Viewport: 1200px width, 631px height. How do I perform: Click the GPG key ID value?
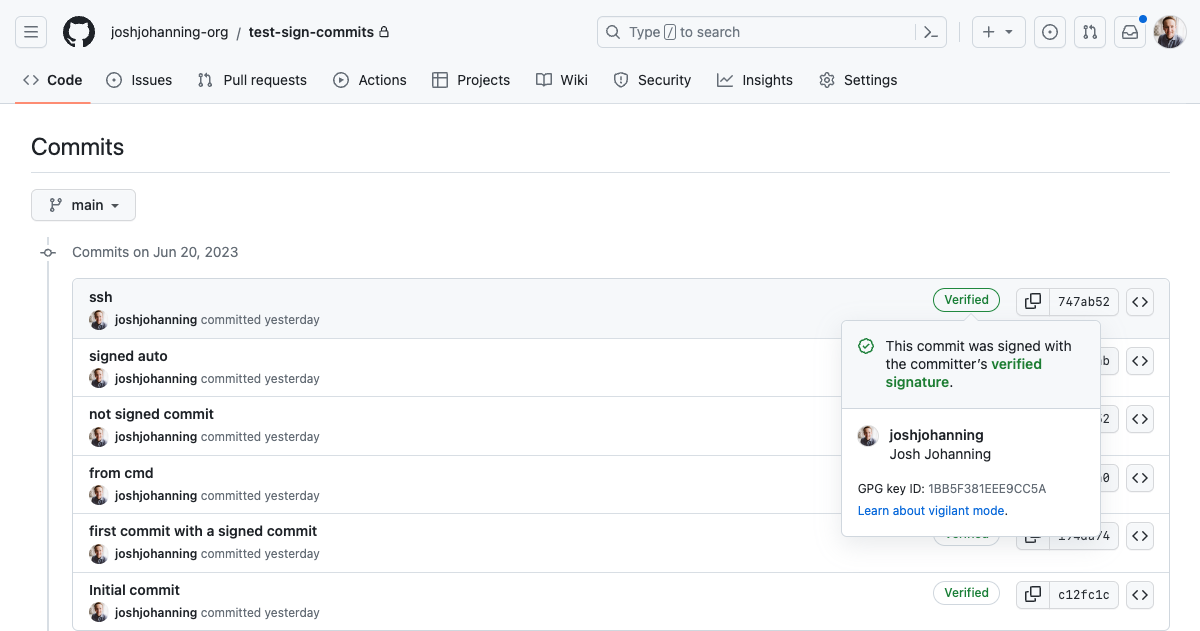[985, 488]
